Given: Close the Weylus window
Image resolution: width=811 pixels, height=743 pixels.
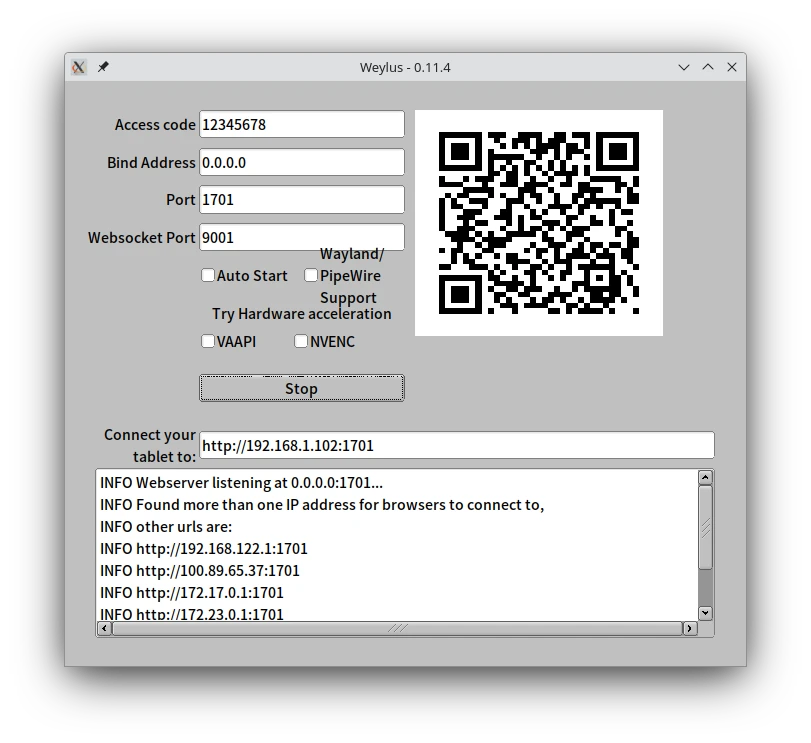Looking at the screenshot, I should point(732,67).
